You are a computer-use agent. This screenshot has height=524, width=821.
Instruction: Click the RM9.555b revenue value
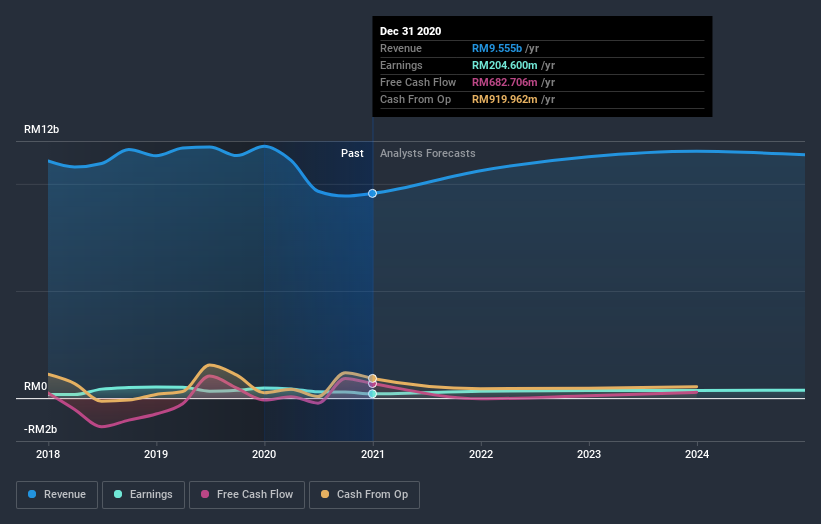pos(497,48)
